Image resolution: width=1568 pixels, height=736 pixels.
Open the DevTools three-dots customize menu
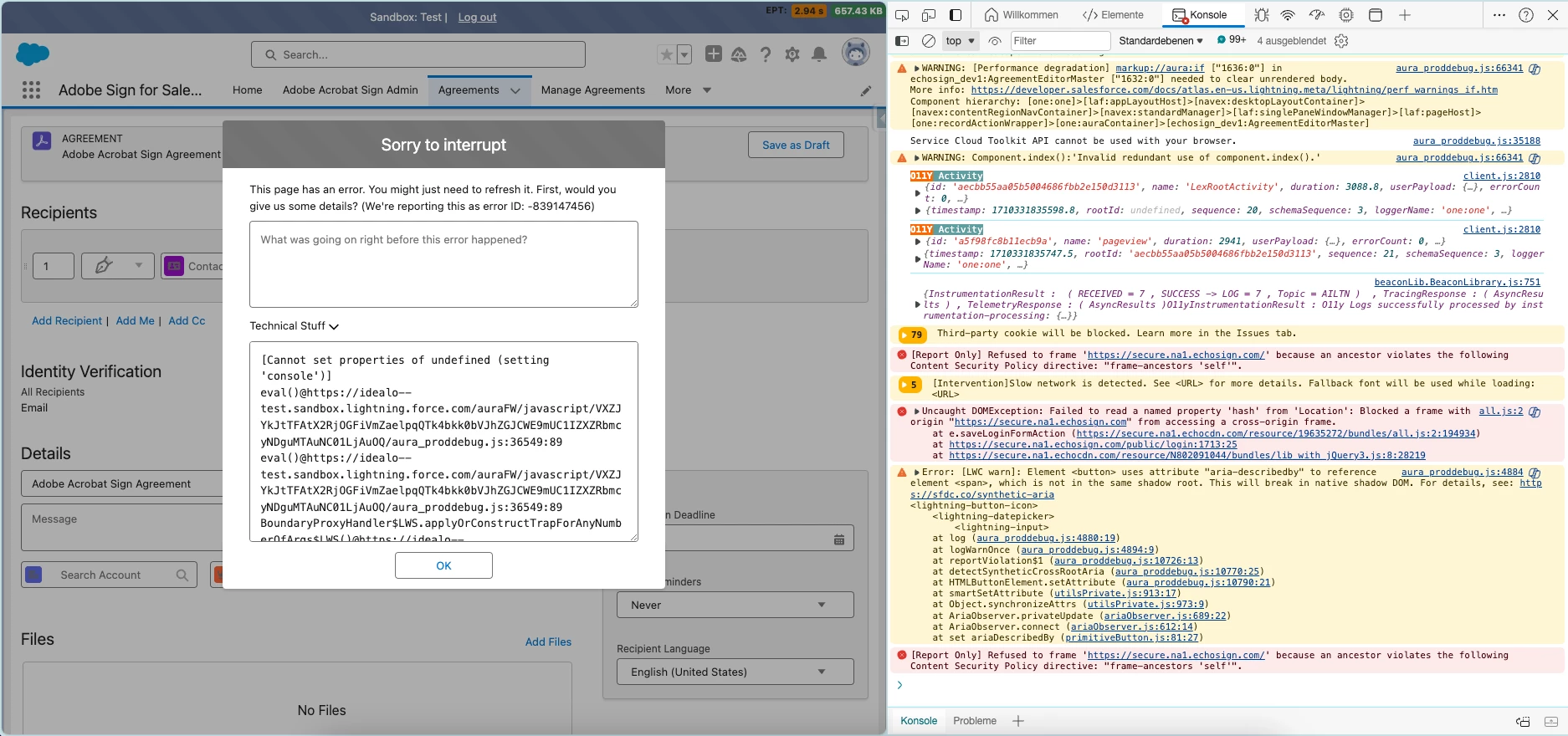click(1499, 15)
